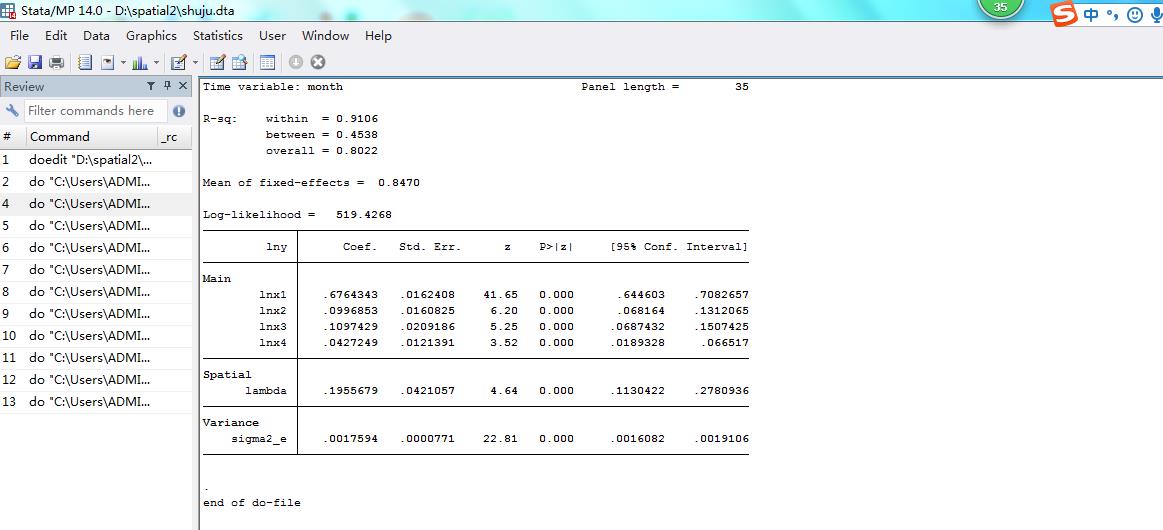Viewport: 1163px width, 530px height.
Task: Click the Filter commands here field
Action: tap(95, 111)
